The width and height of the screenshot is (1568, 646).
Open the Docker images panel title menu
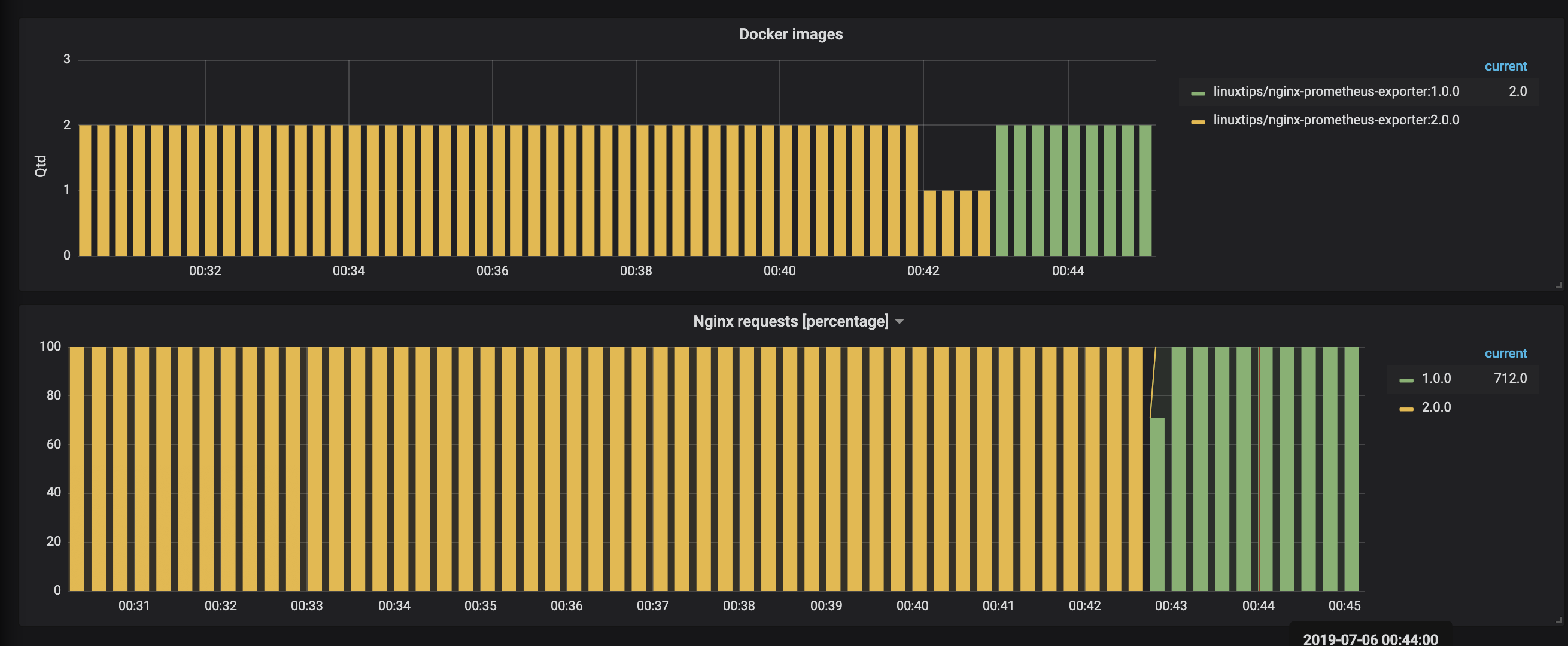point(790,34)
